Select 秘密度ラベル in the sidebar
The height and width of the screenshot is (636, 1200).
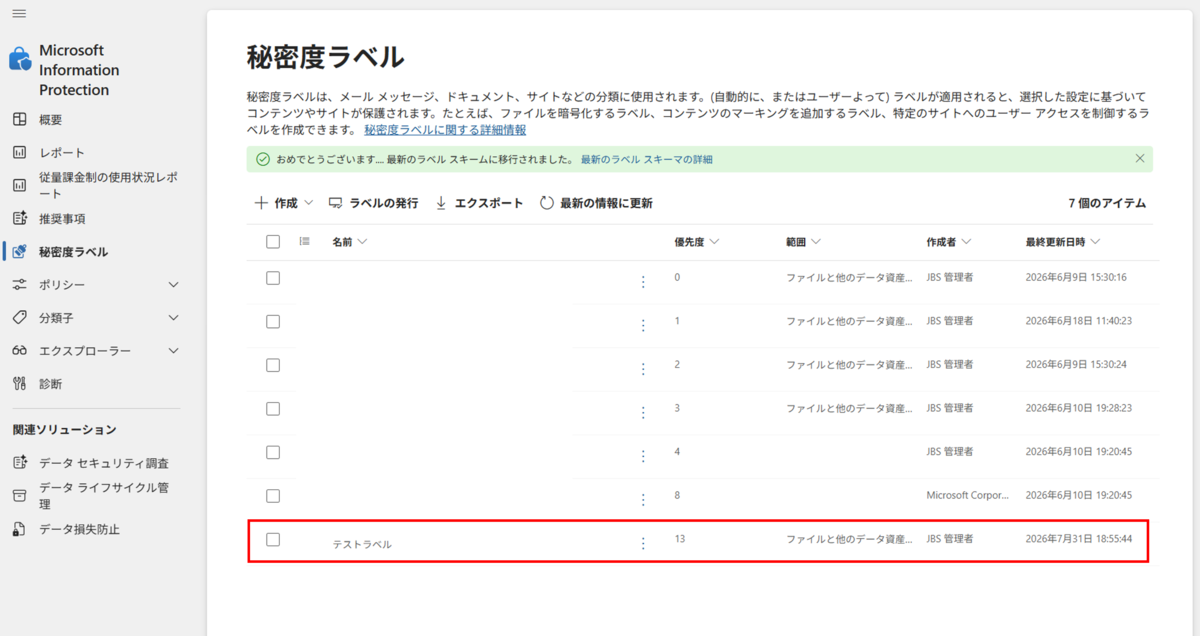coord(74,252)
